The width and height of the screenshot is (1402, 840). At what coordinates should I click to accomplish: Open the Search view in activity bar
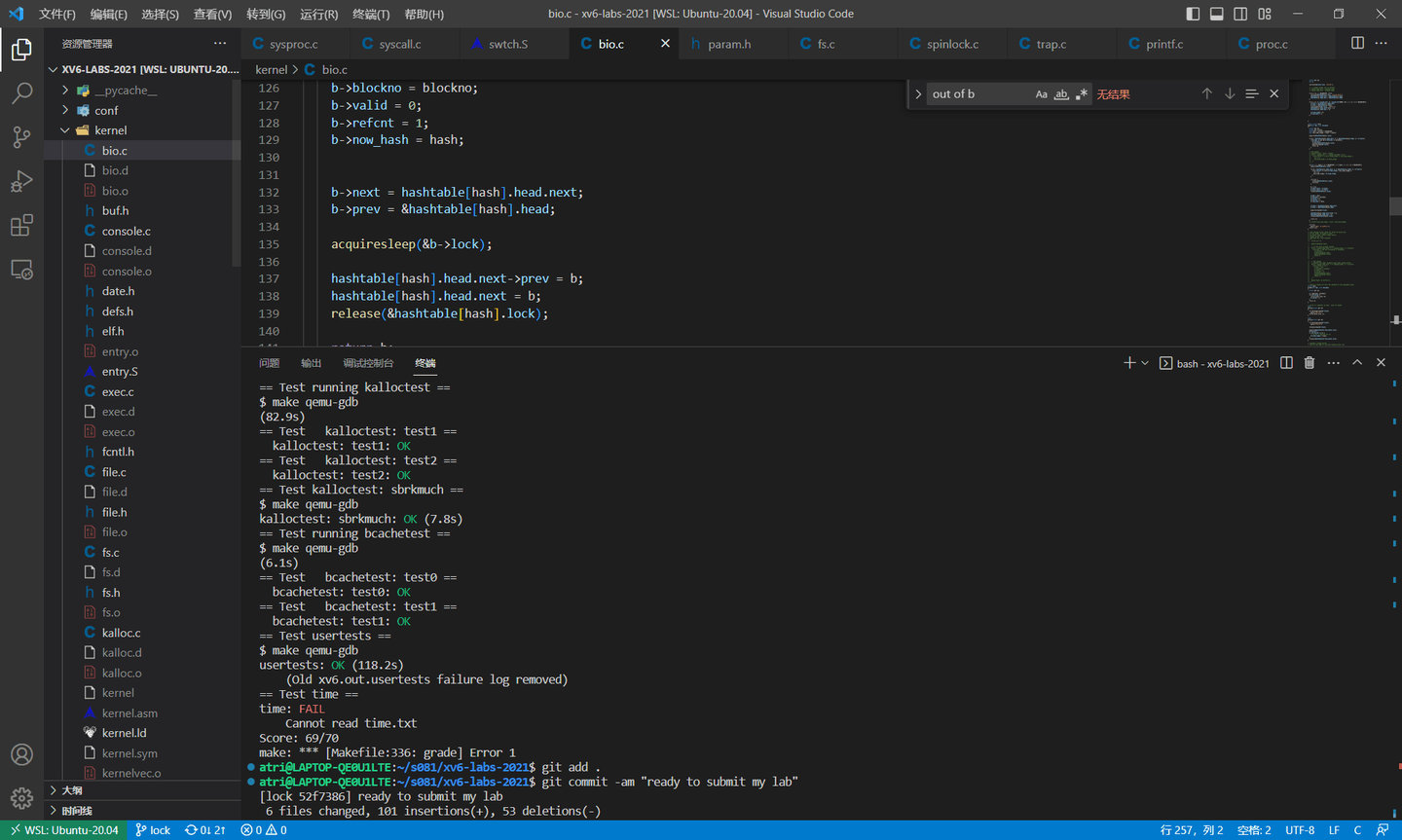(21, 93)
